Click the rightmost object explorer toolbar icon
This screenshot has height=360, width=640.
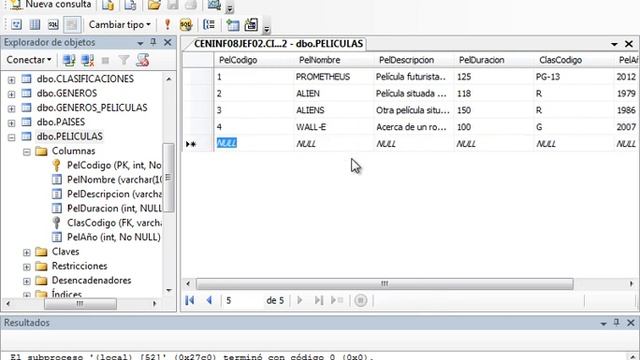point(142,60)
